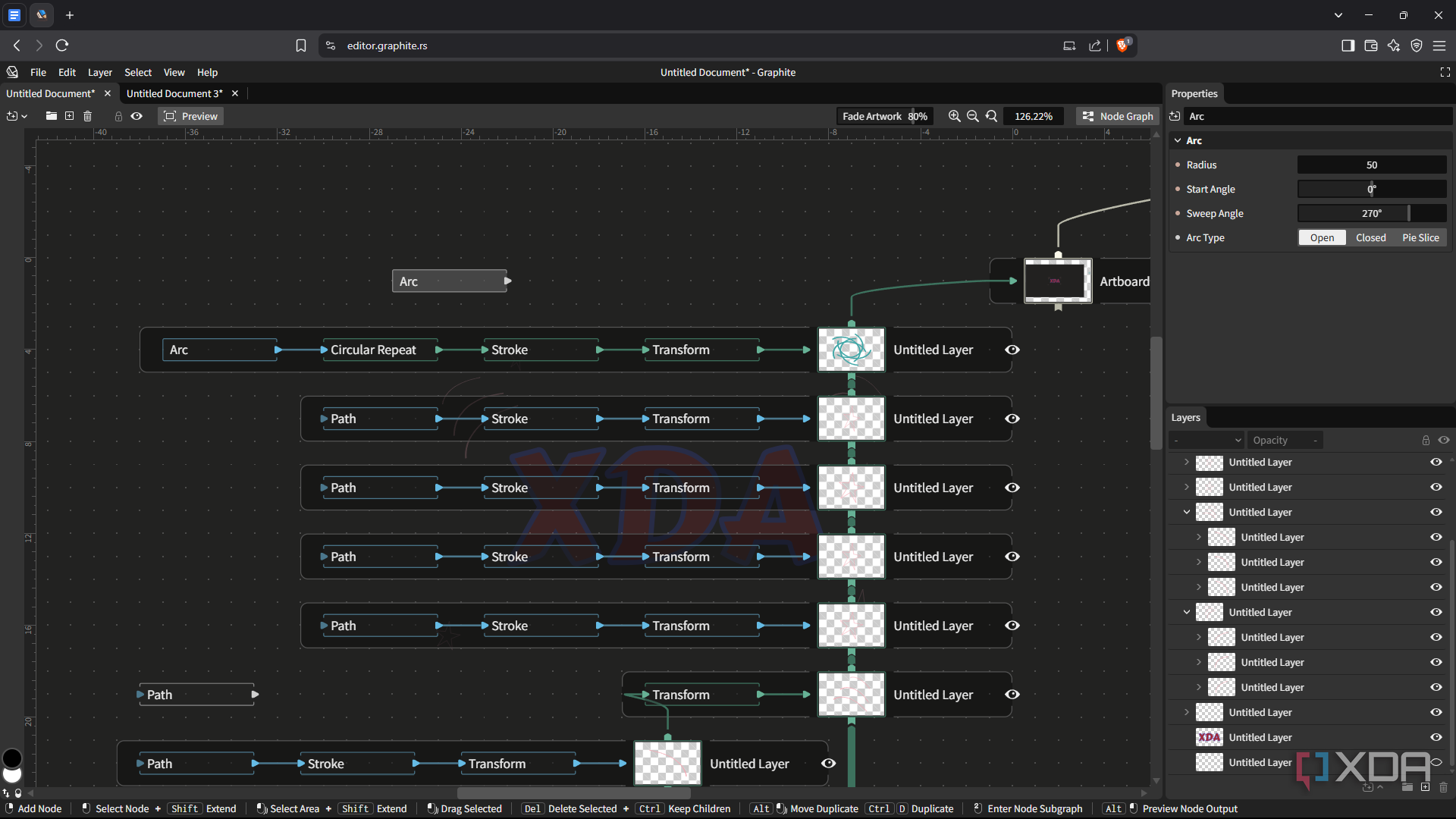Click the Properties panel tab
The height and width of the screenshot is (819, 1456).
click(x=1194, y=93)
